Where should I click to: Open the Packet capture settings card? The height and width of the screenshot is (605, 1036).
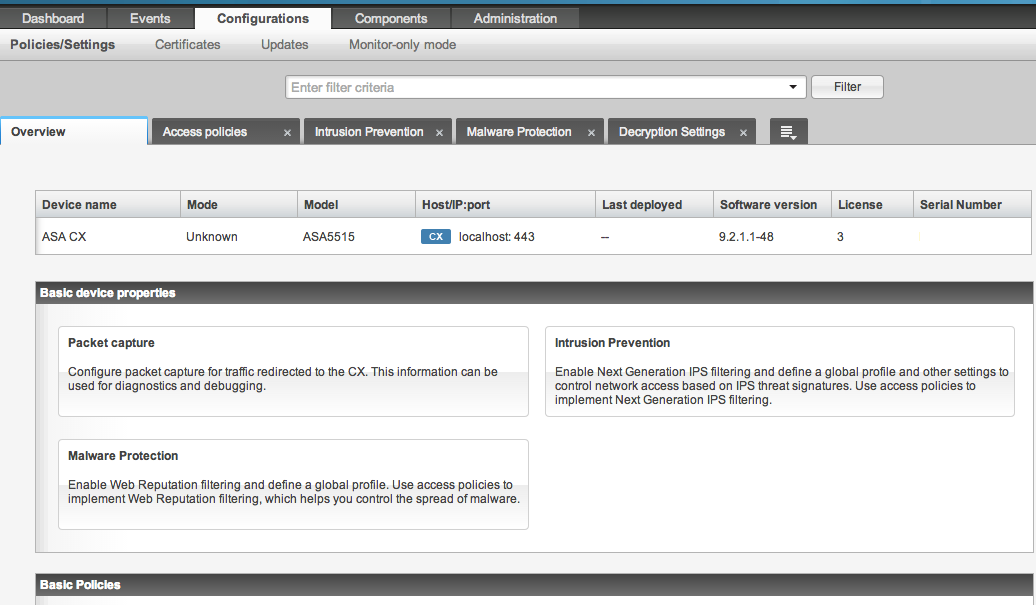pyautogui.click(x=293, y=370)
